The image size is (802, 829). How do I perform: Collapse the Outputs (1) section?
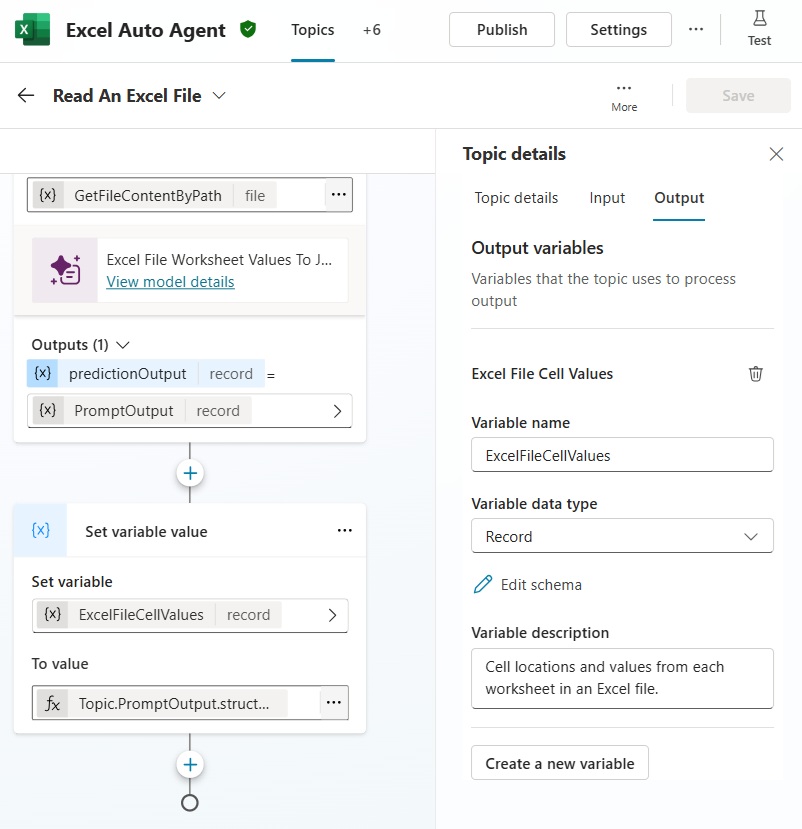pos(123,345)
